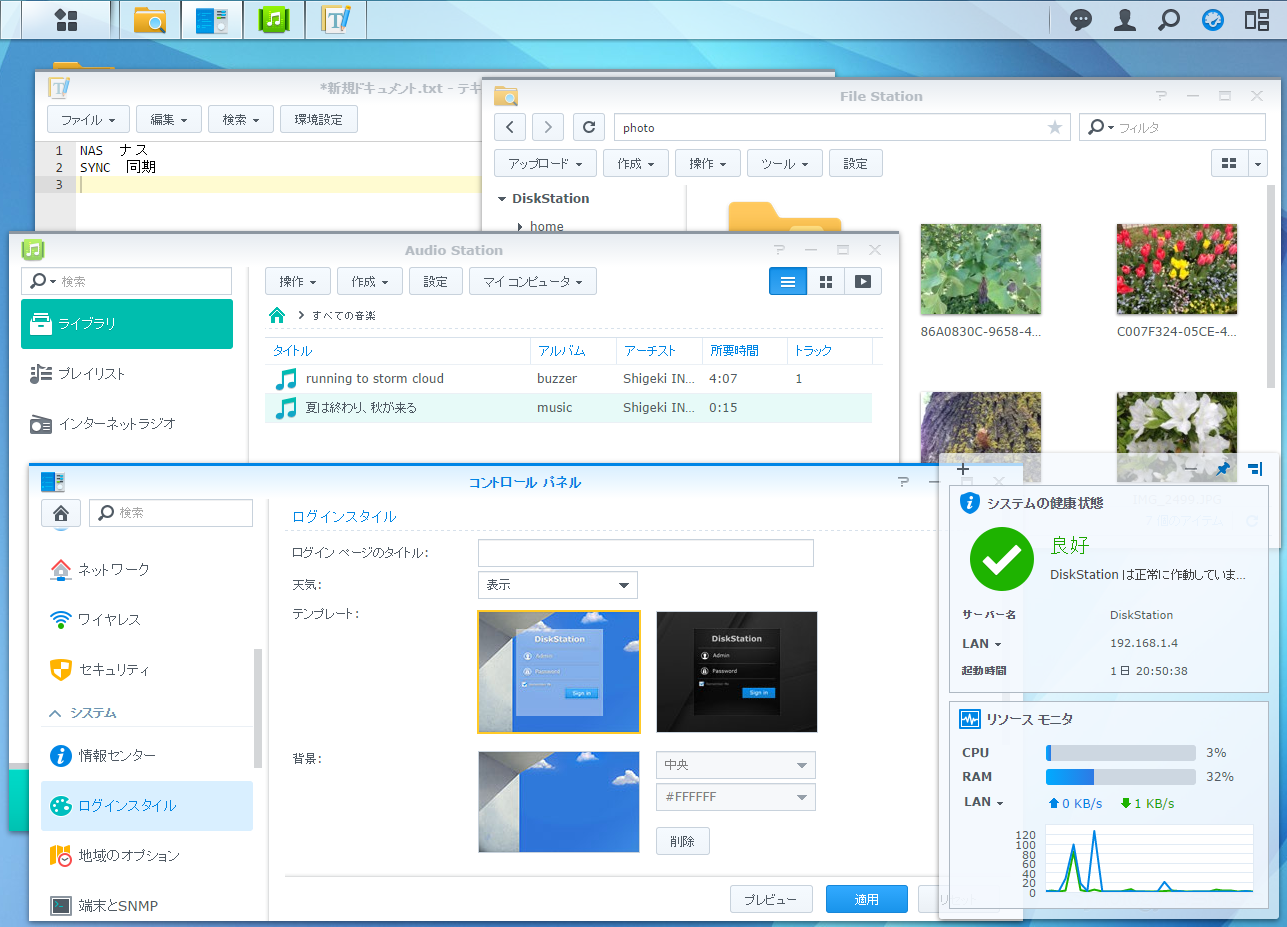
Task: Expand the 天気 dropdown showing 表示
Action: click(558, 585)
